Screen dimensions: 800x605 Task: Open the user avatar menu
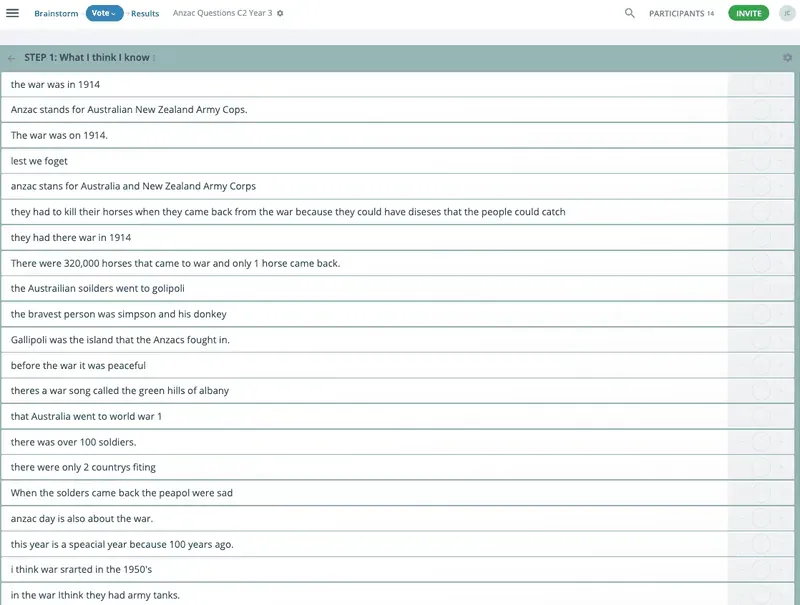(787, 13)
